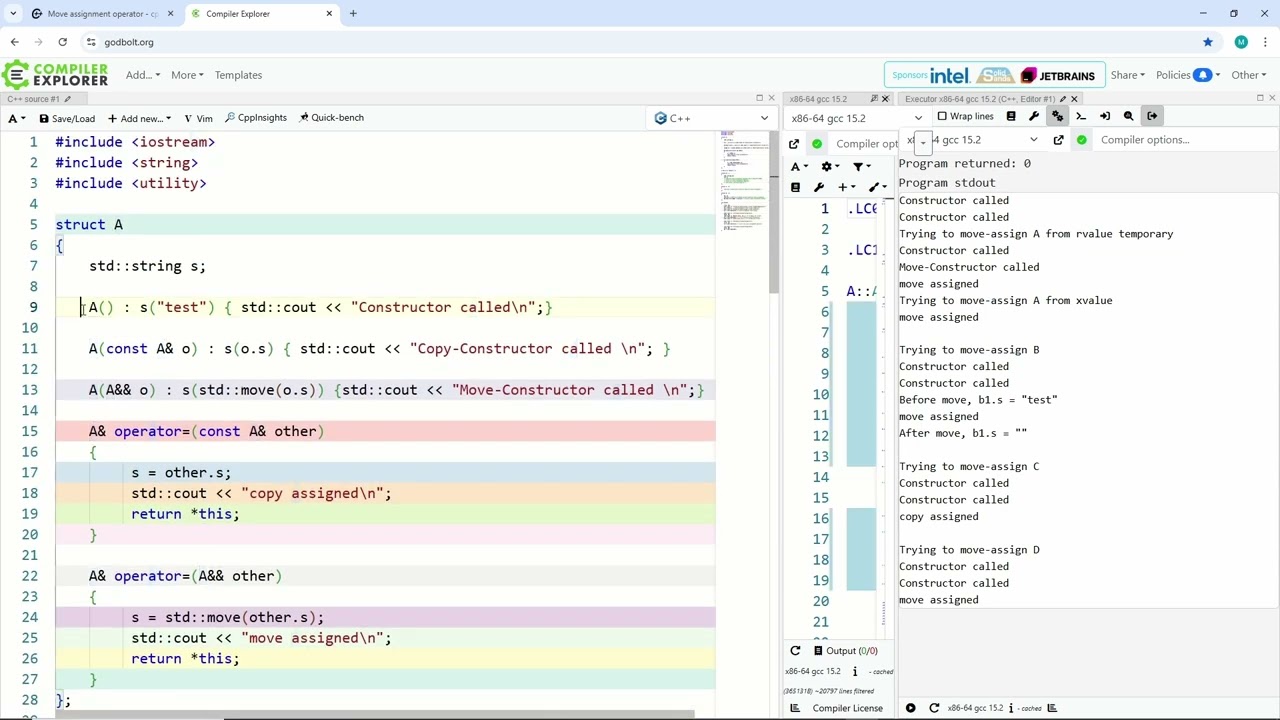This screenshot has width=1280, height=720.
Task: Open the Add... menu in header
Action: [143, 75]
